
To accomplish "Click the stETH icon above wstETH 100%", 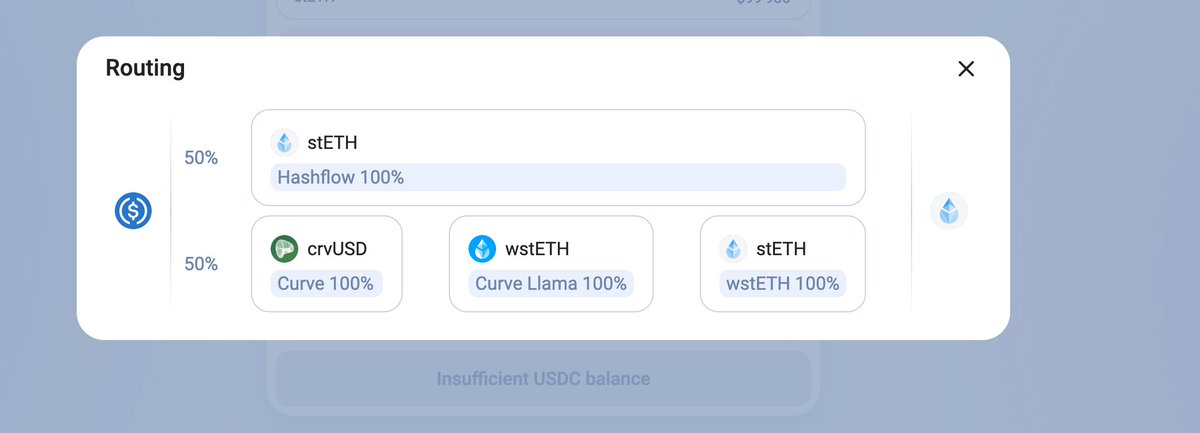I will [x=734, y=249].
